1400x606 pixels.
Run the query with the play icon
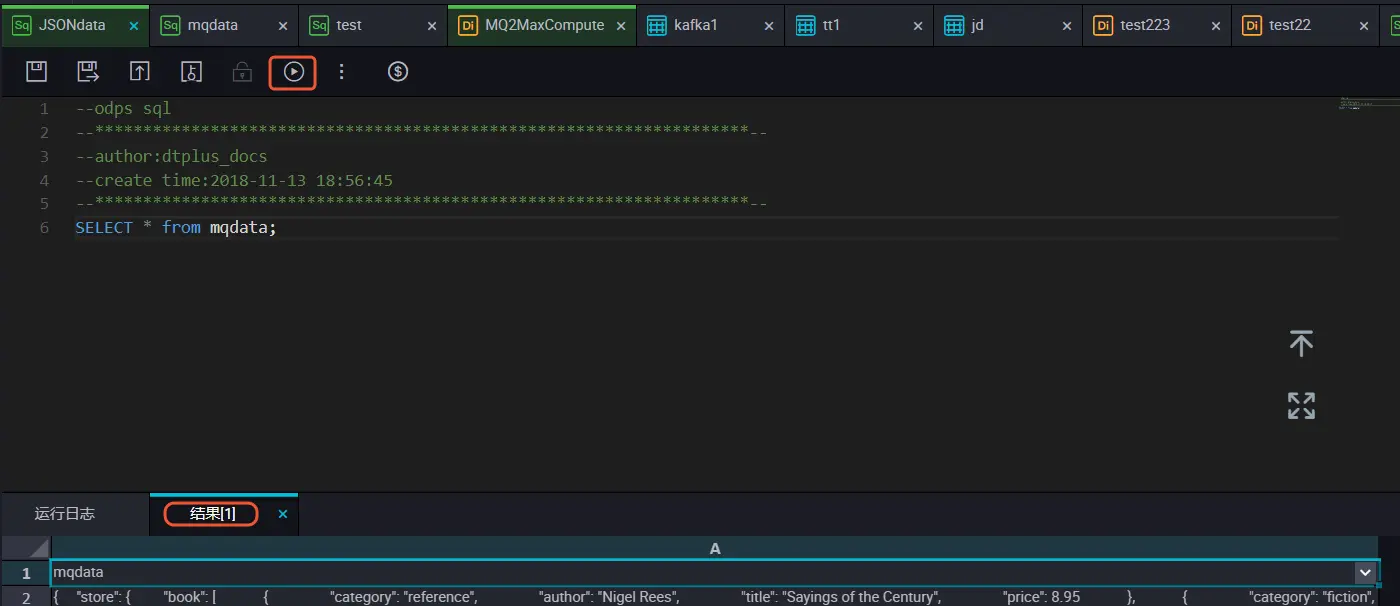293,71
